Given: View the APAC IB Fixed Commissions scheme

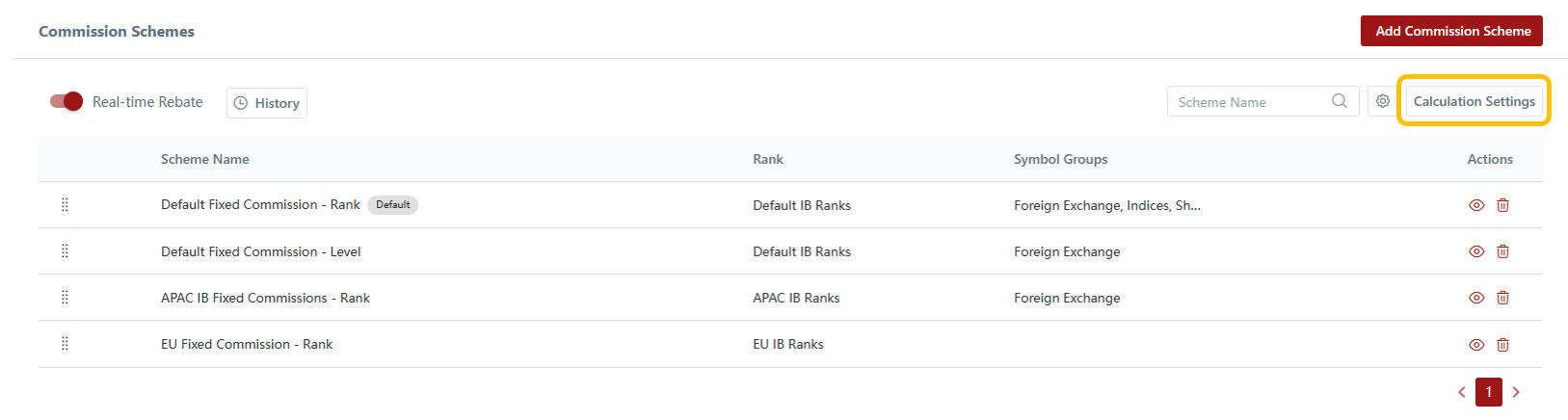Looking at the screenshot, I should click(1476, 298).
